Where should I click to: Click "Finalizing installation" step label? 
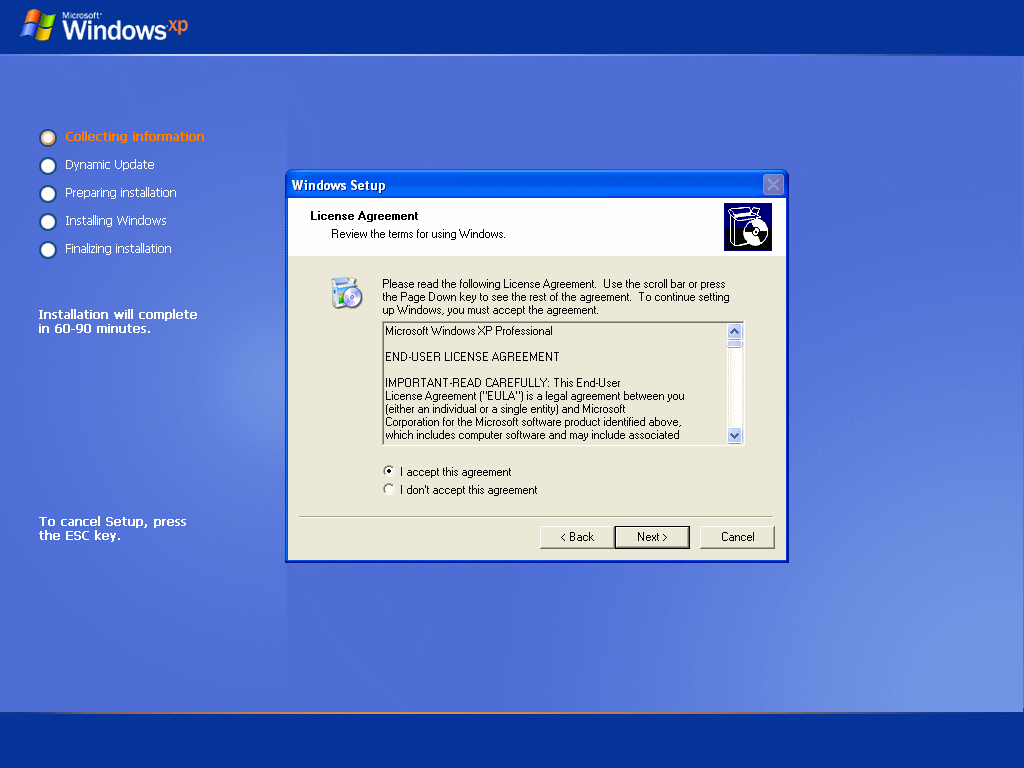click(118, 249)
